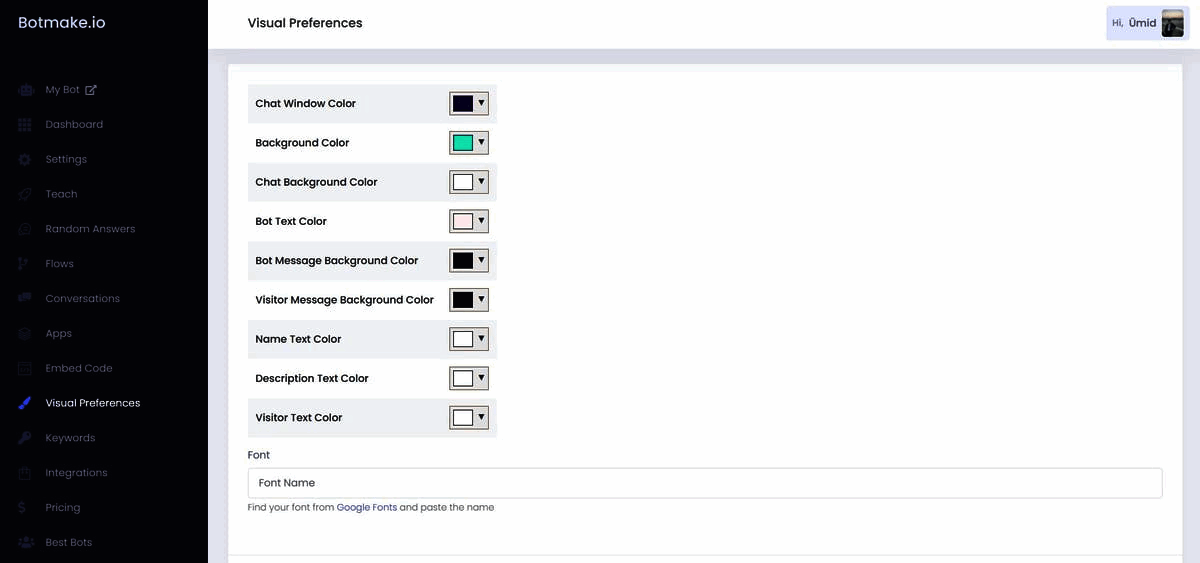1200x563 pixels.
Task: Click the Conversations chat bubble icon
Action: click(x=25, y=299)
